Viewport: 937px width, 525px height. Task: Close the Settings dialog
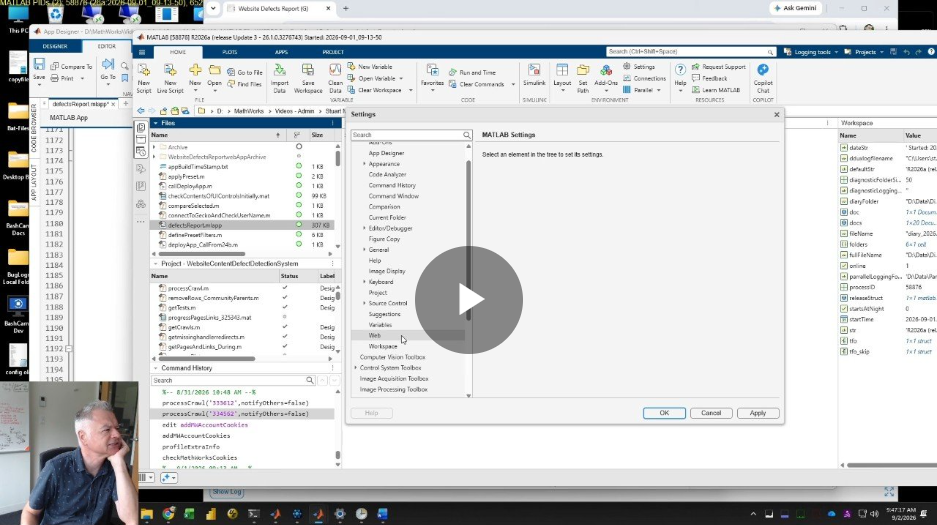pos(777,115)
